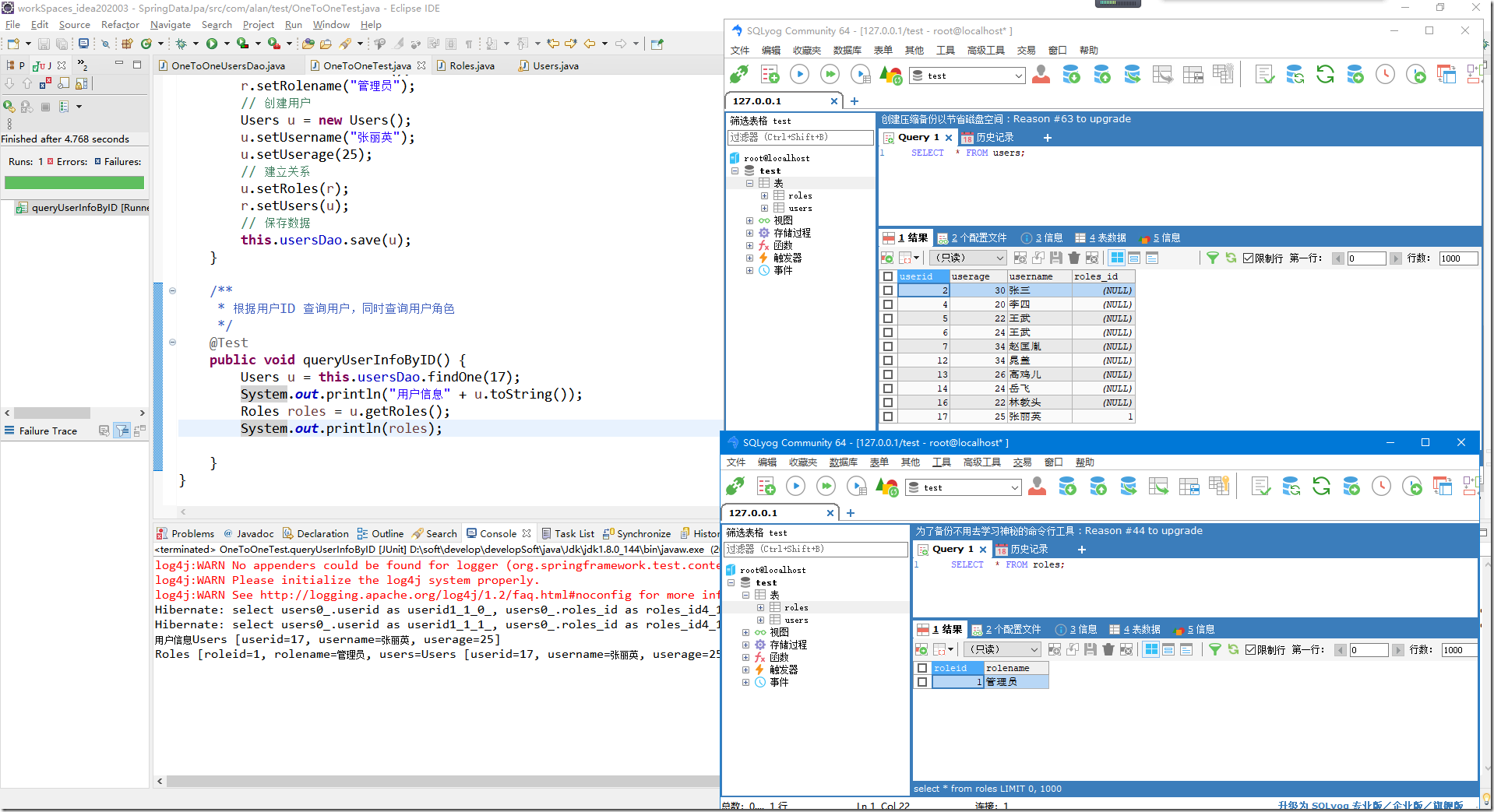Click execute all queries icon upper SQLyog

(x=830, y=75)
